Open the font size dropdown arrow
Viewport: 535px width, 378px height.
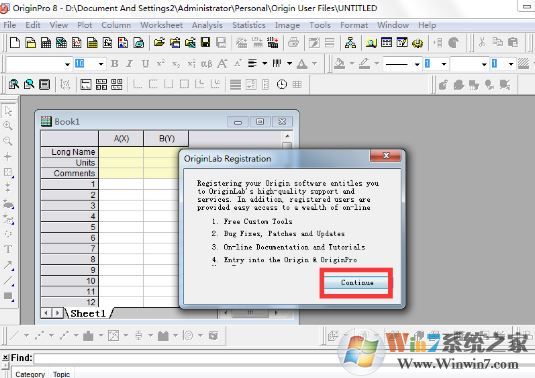click(x=101, y=64)
